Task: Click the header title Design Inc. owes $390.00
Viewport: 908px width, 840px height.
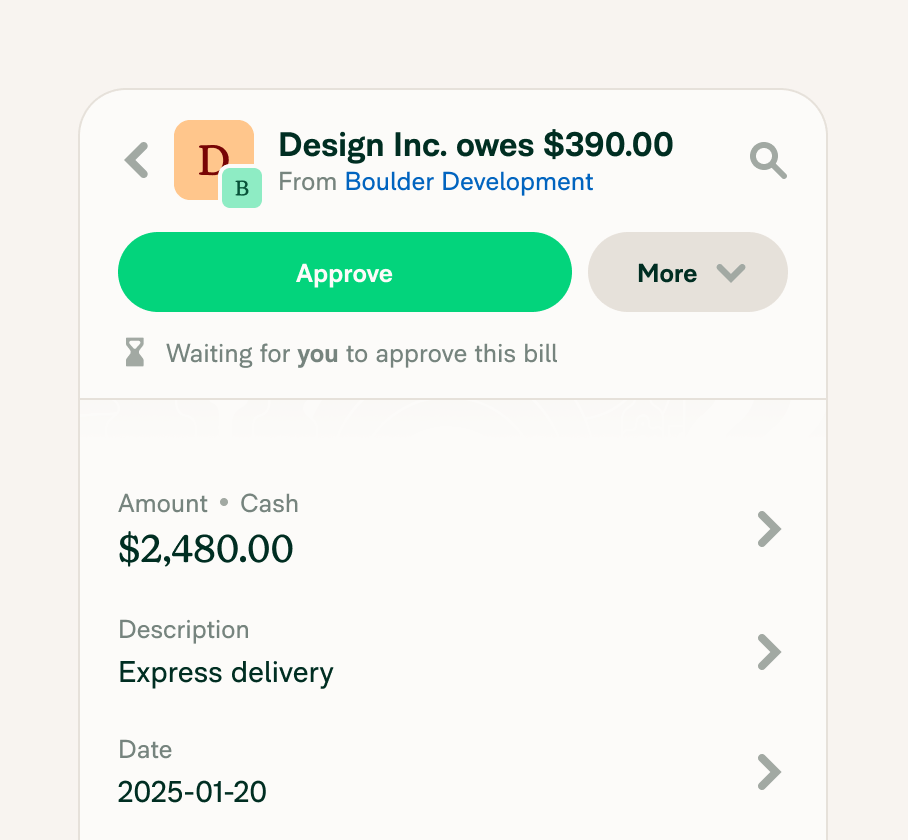Action: point(475,145)
